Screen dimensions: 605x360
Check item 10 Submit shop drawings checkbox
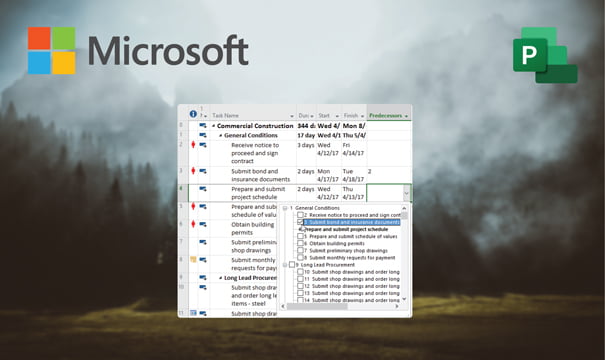(300, 272)
